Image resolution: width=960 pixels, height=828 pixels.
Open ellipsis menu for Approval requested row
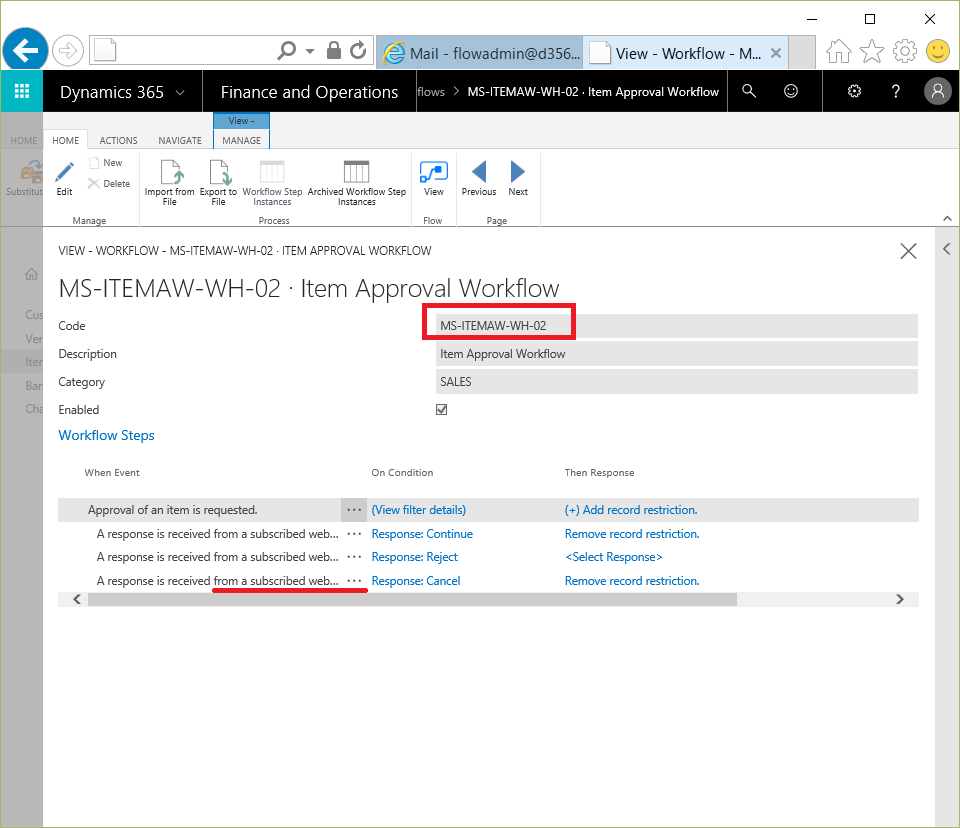point(354,510)
